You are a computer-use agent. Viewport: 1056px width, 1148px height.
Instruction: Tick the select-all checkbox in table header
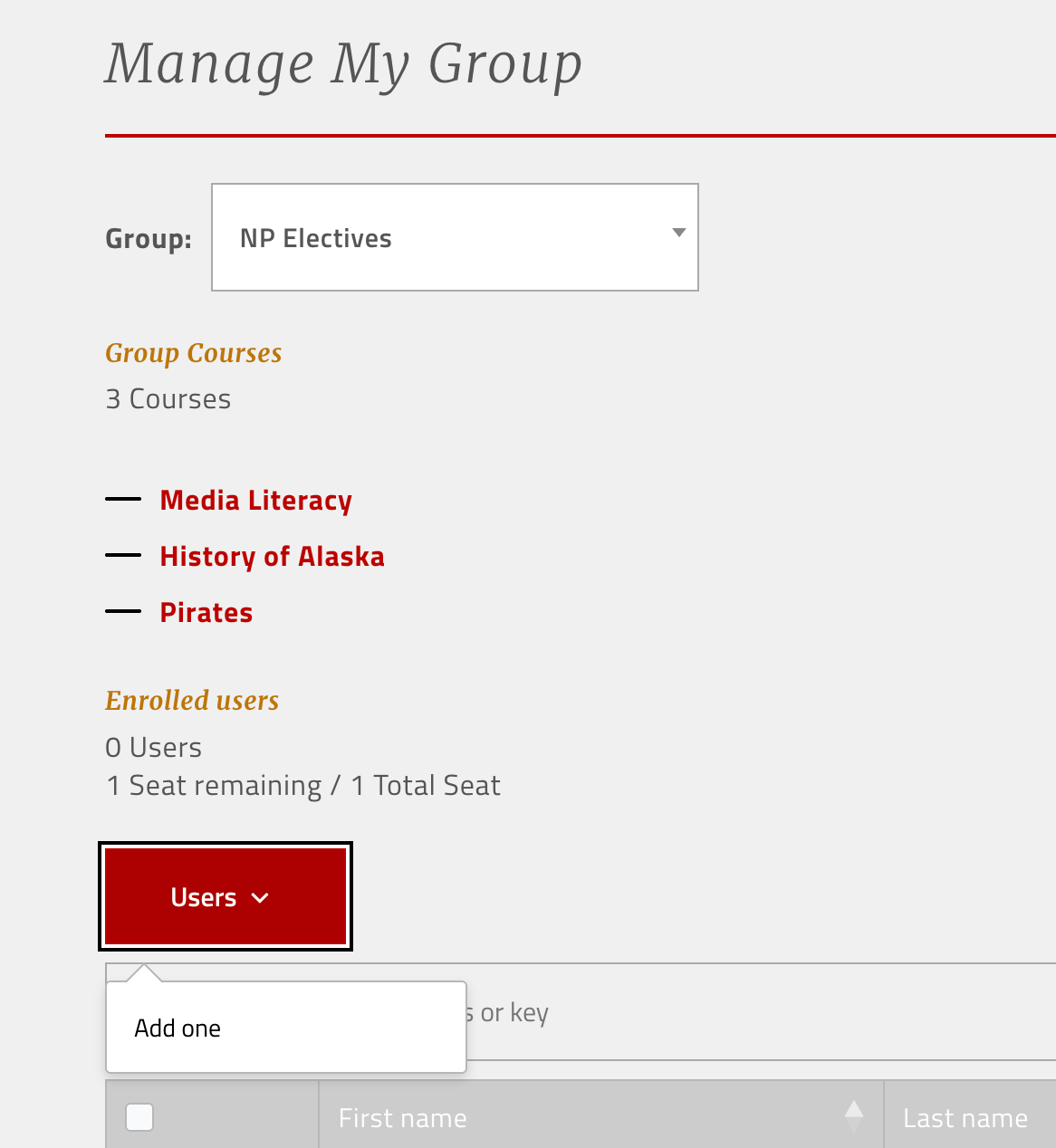point(139,1117)
